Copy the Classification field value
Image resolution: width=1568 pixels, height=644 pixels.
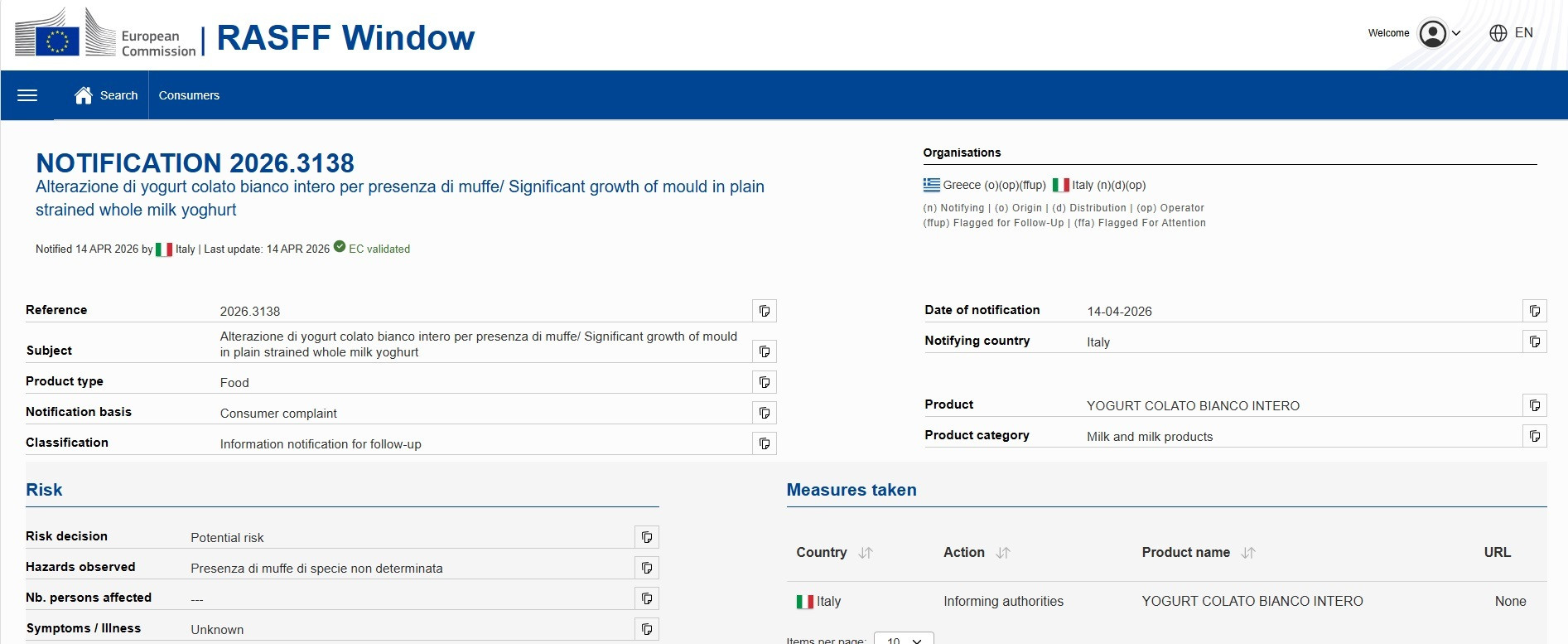tap(765, 443)
